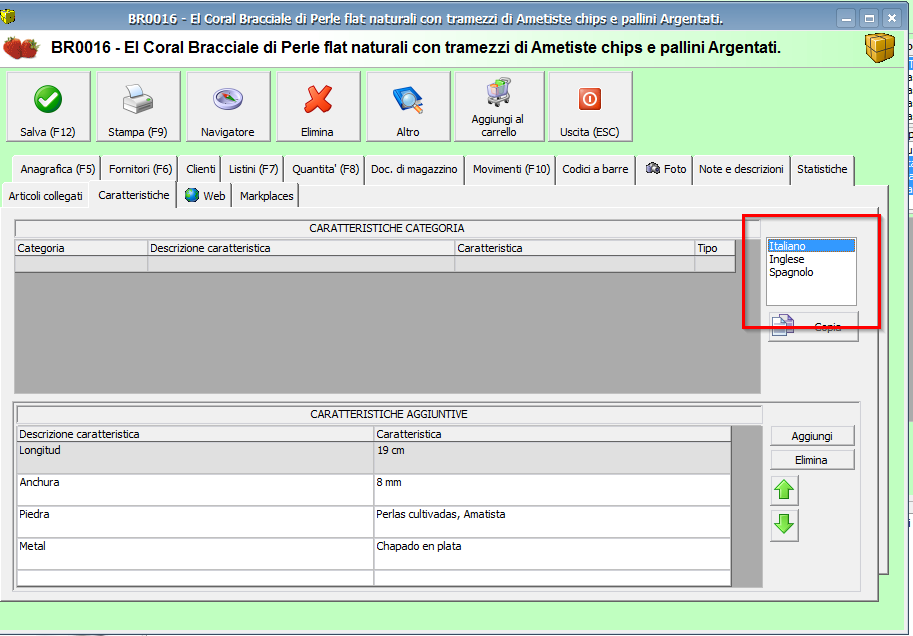Minimize the BR0016 article window
Image resolution: width=913 pixels, height=636 pixels.
pos(846,18)
